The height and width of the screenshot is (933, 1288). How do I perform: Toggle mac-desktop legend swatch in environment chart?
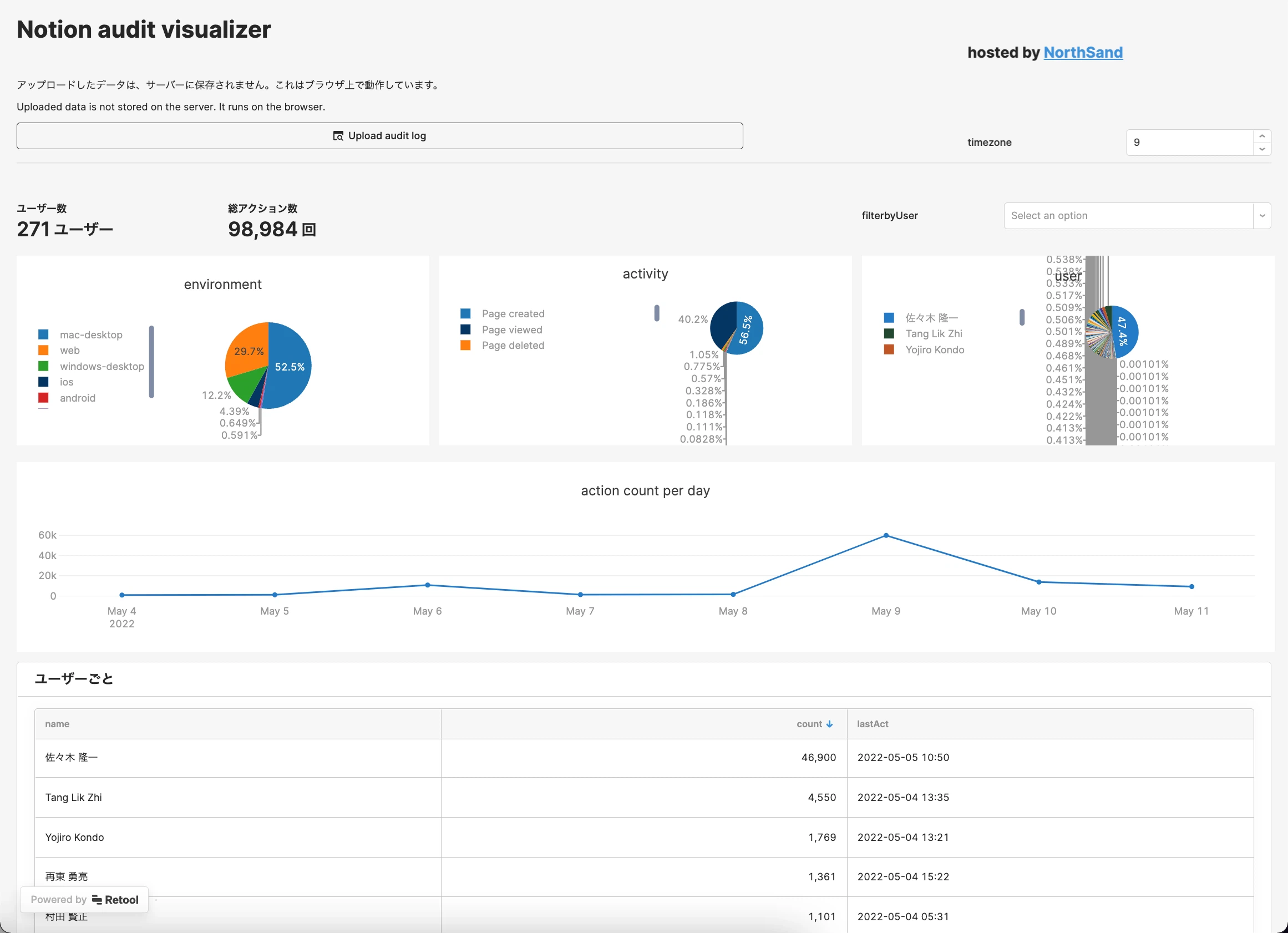coord(44,334)
